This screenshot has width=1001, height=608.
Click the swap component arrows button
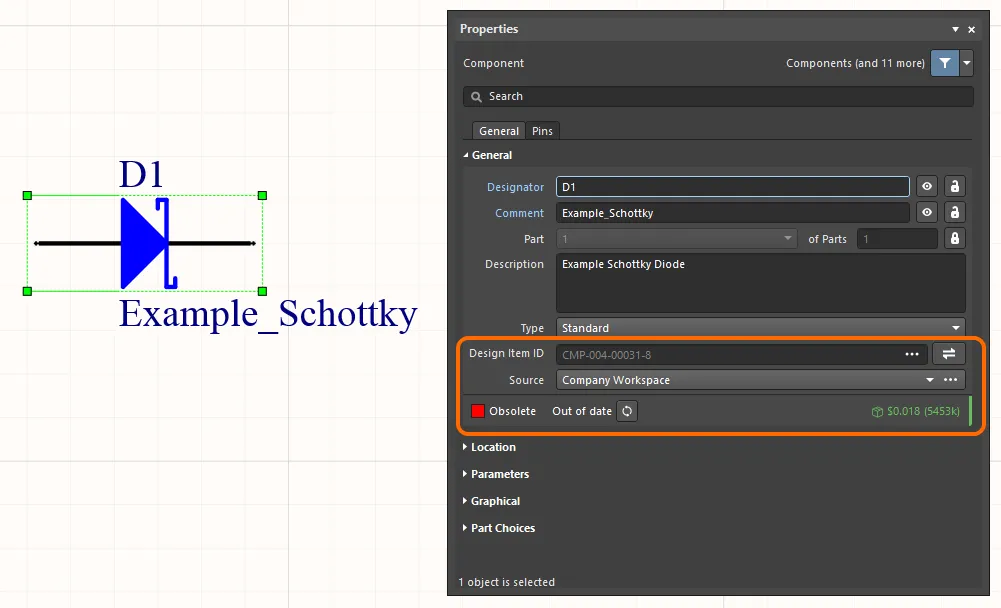point(949,354)
